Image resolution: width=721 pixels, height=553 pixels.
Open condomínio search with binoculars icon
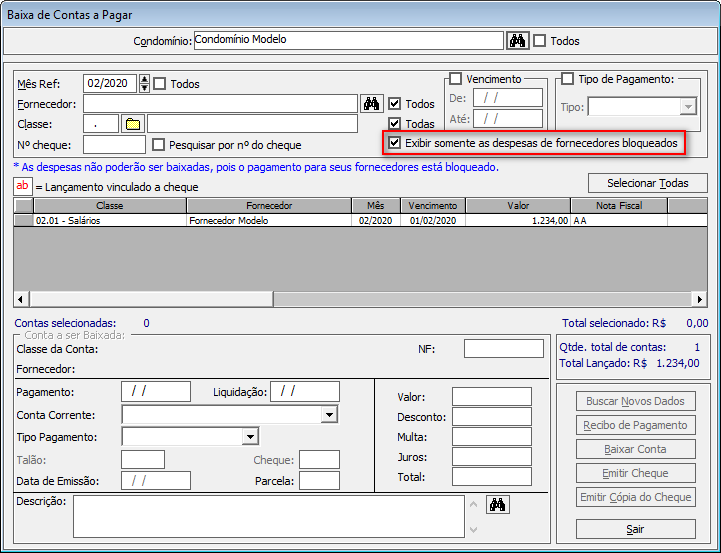pos(518,41)
